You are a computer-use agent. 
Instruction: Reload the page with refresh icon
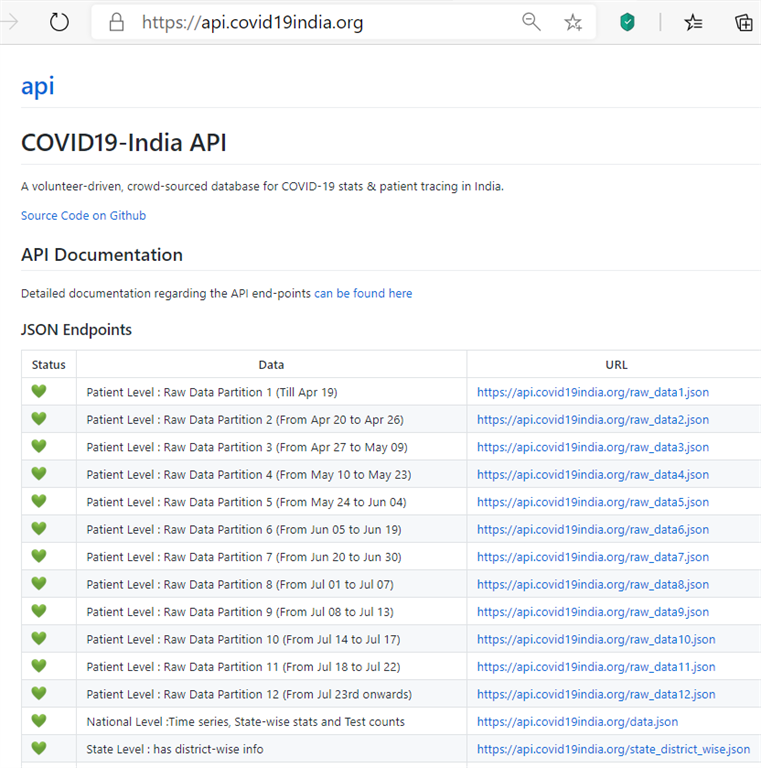coord(59,22)
